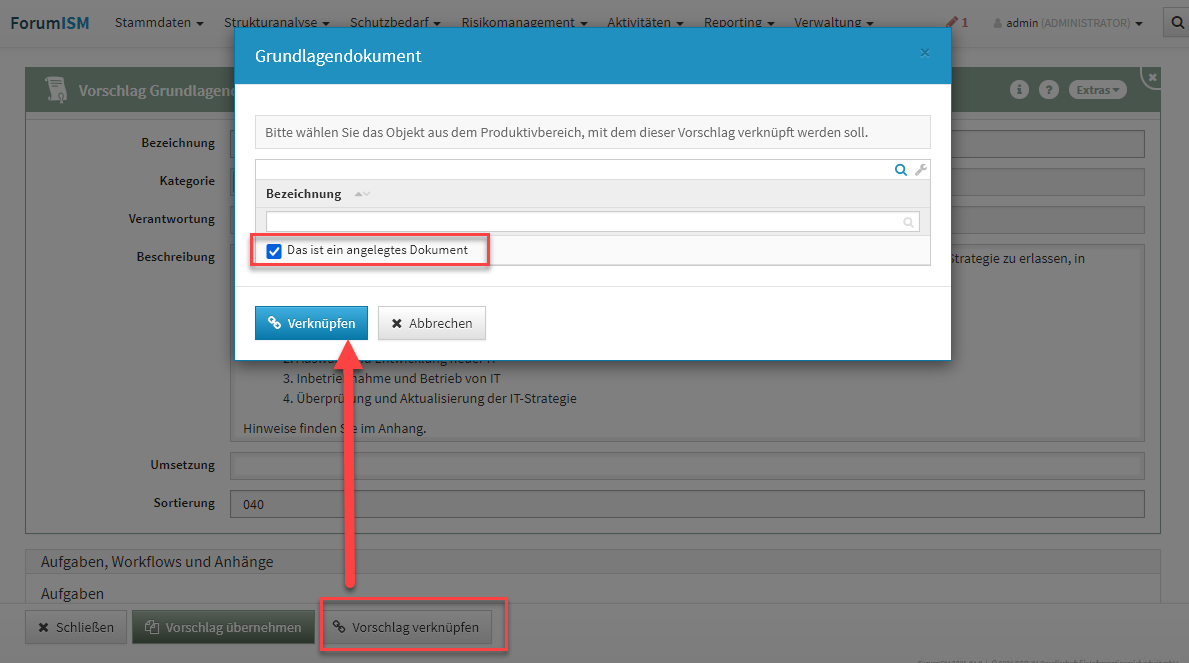The image size is (1189, 663).
Task: Click Vorschlag verknüpfen button
Action: (x=407, y=627)
